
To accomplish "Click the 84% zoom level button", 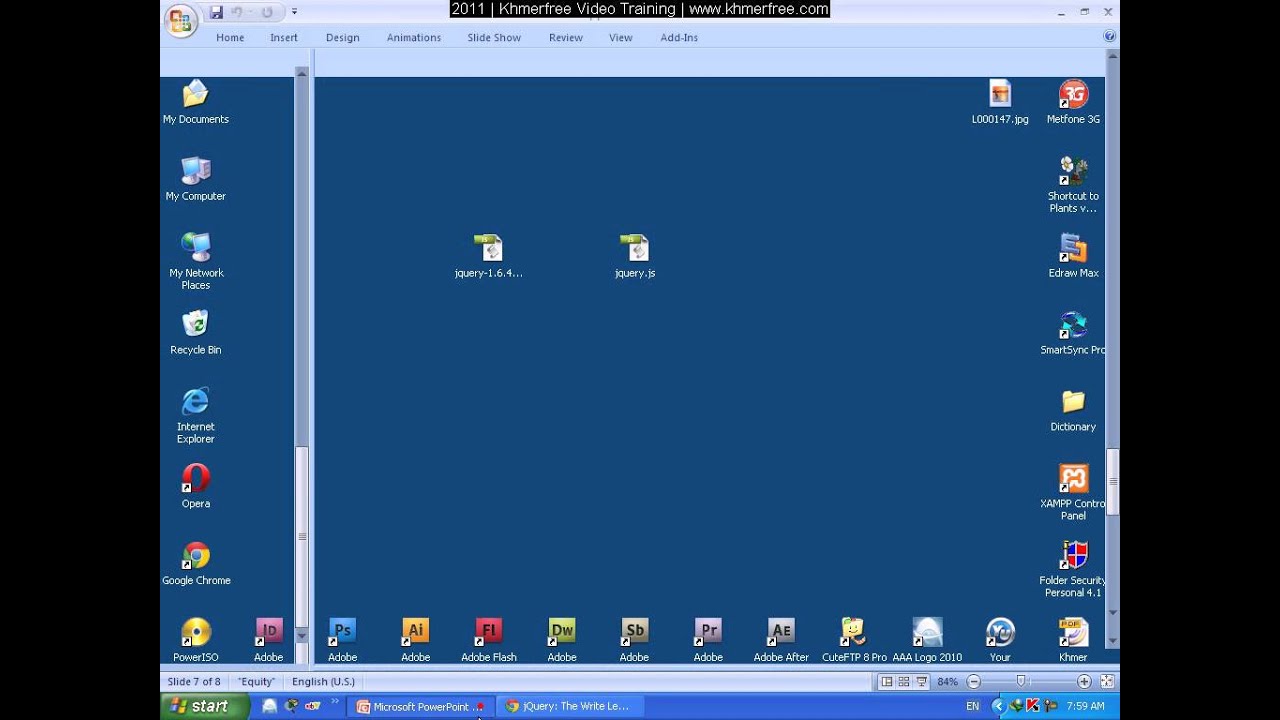I will 947,681.
